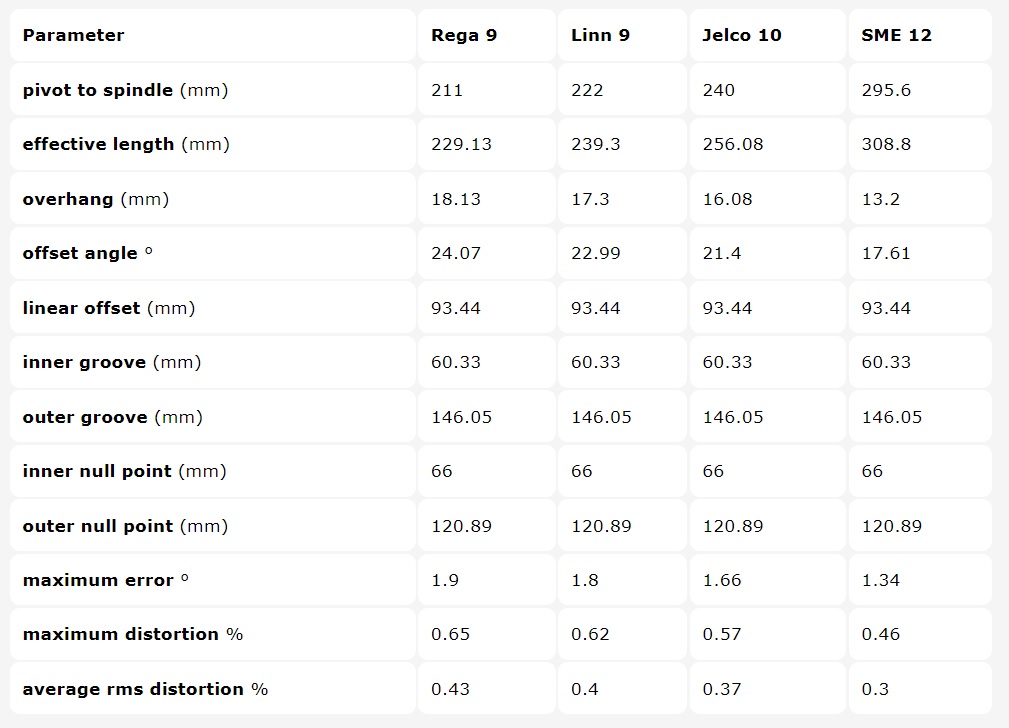
Task: Click SME 12 maximum error value 1.34
Action: point(881,580)
